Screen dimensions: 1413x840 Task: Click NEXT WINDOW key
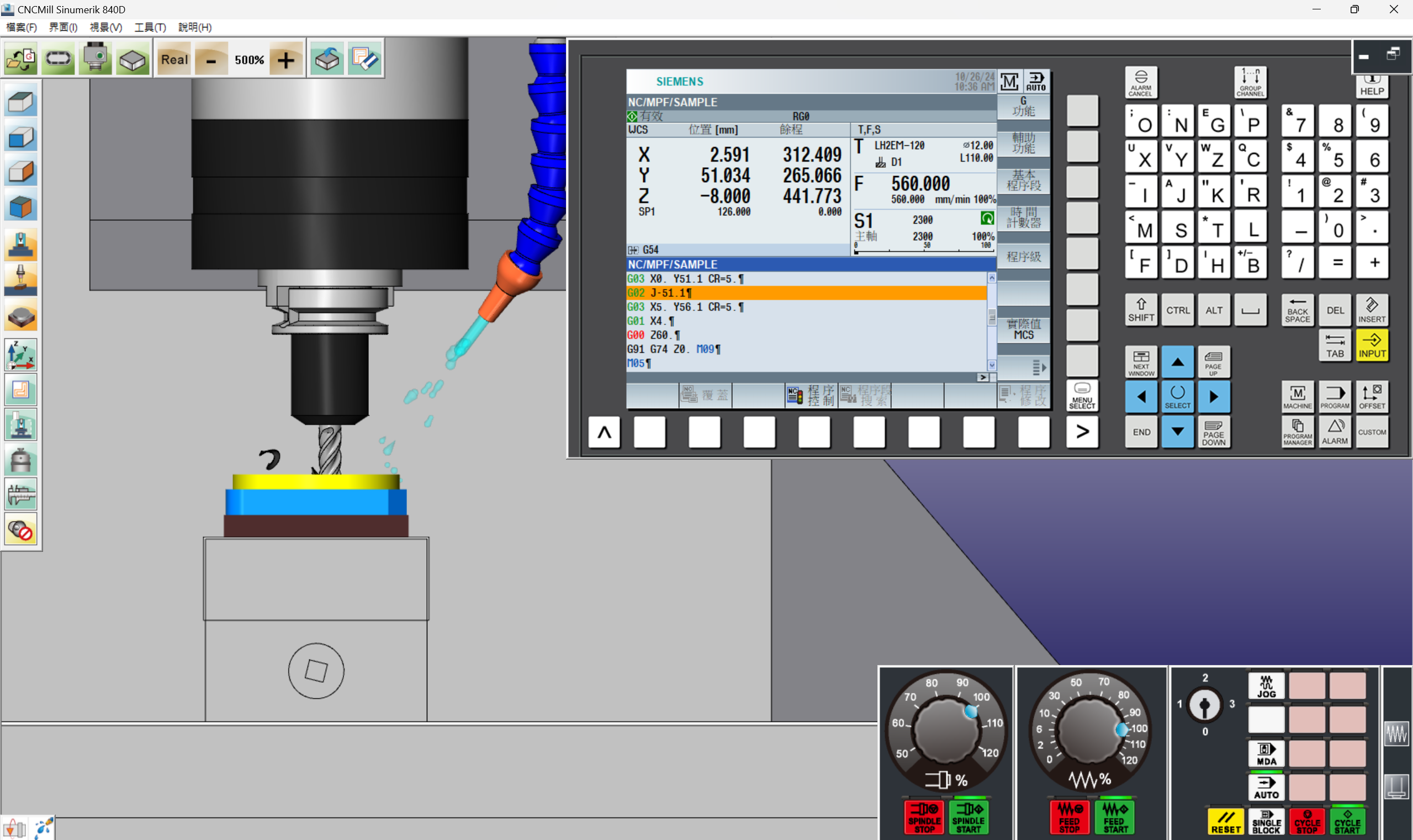(1141, 362)
